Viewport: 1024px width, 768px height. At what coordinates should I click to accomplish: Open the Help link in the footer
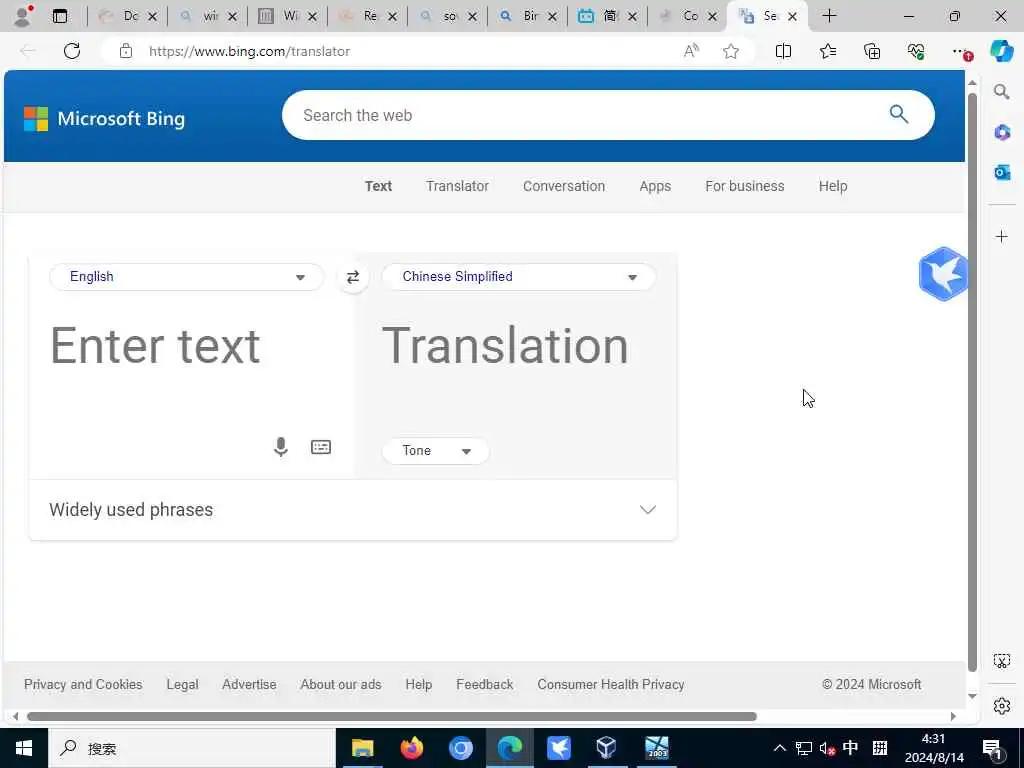tap(419, 684)
